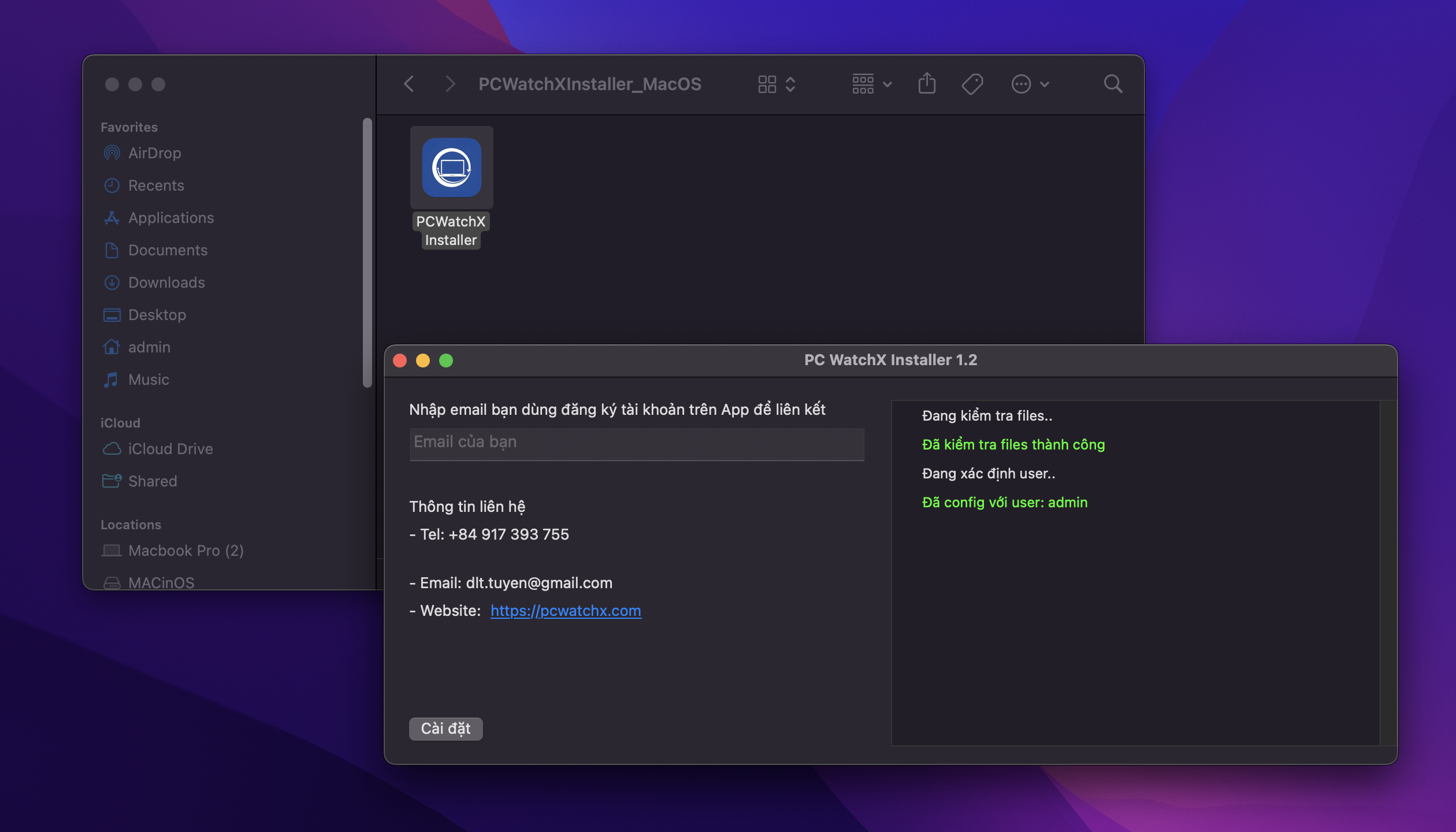Open Desktop in Finder sidebar

157,315
